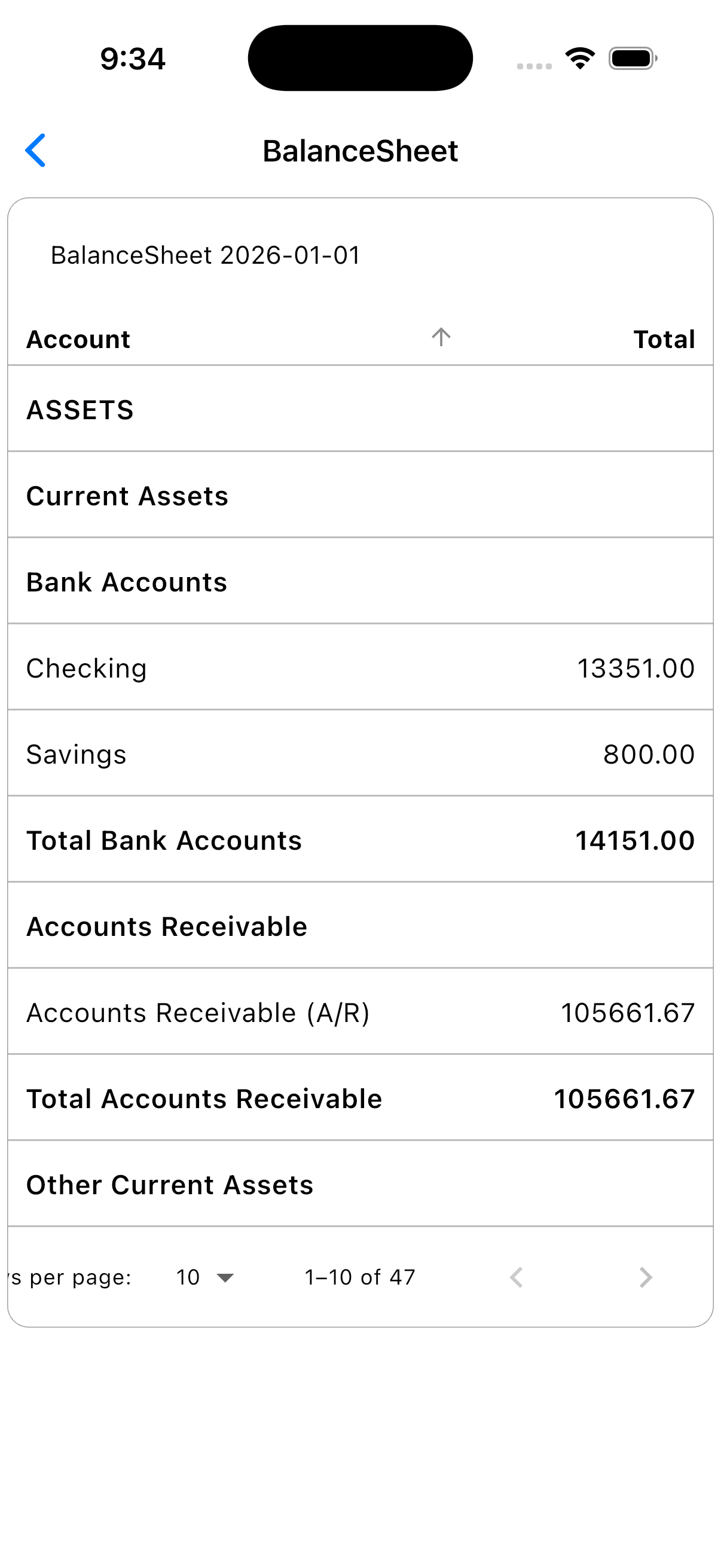Go to previous page of rows
The height and width of the screenshot is (1568, 721).
coord(516,1277)
